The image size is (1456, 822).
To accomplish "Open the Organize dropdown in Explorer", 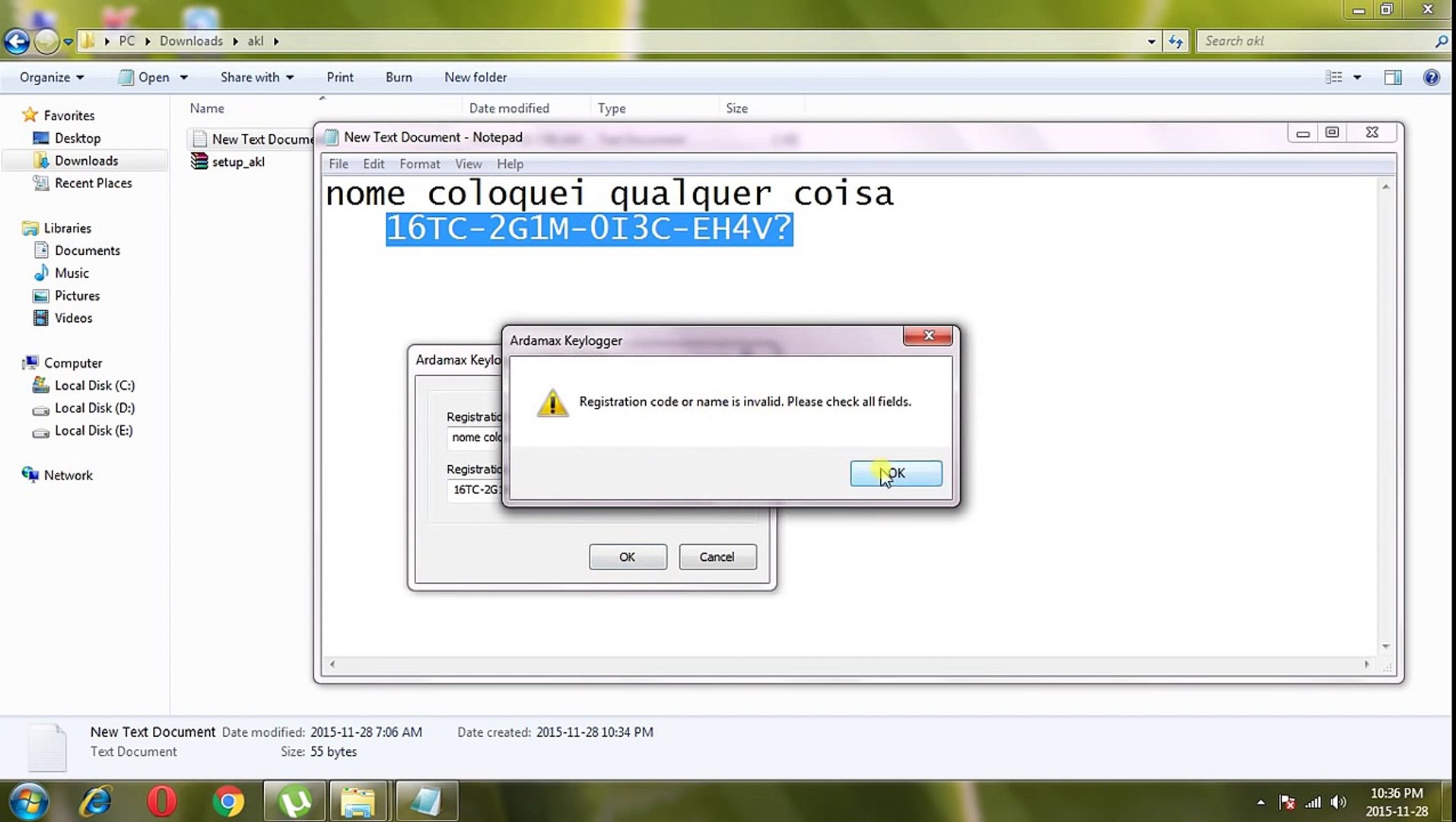I will point(52,77).
